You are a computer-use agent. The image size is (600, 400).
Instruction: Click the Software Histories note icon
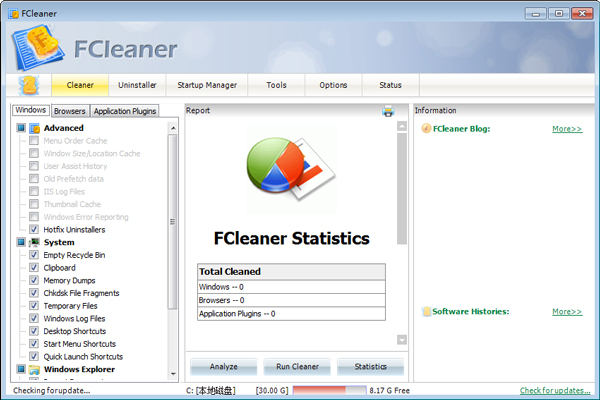pyautogui.click(x=426, y=312)
